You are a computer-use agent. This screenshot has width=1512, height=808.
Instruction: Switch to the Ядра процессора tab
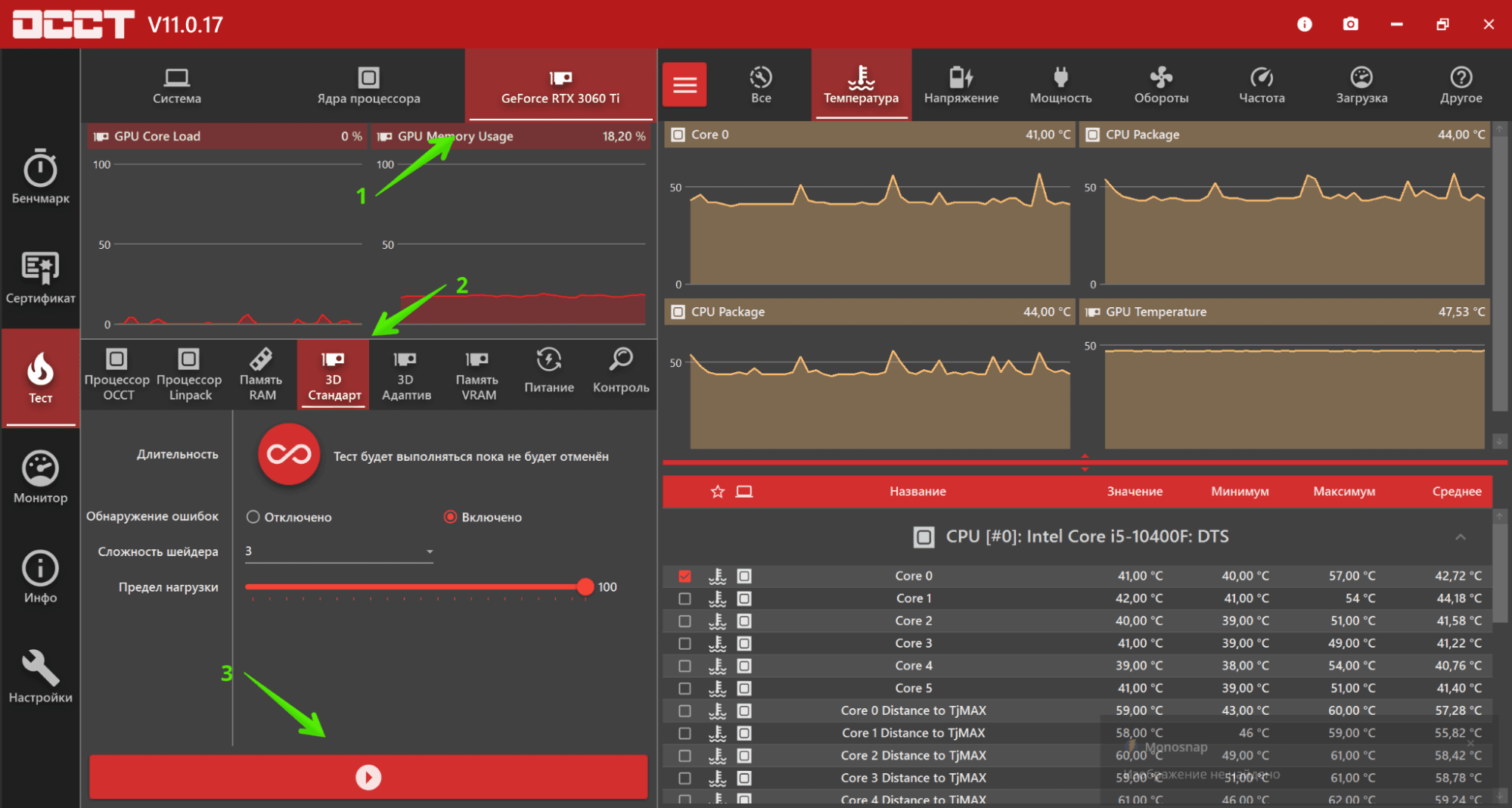pos(368,85)
